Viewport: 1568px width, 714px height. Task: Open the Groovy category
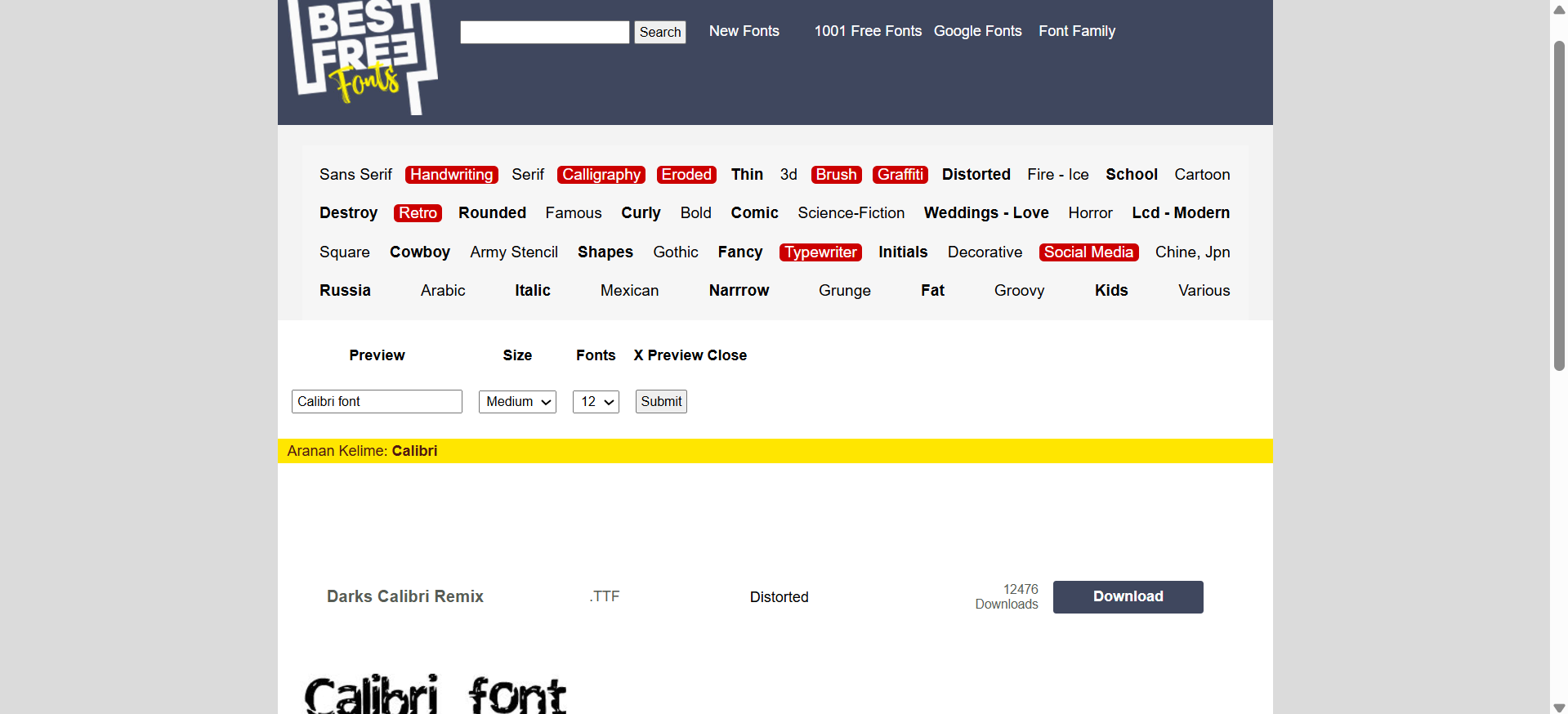(x=1020, y=291)
